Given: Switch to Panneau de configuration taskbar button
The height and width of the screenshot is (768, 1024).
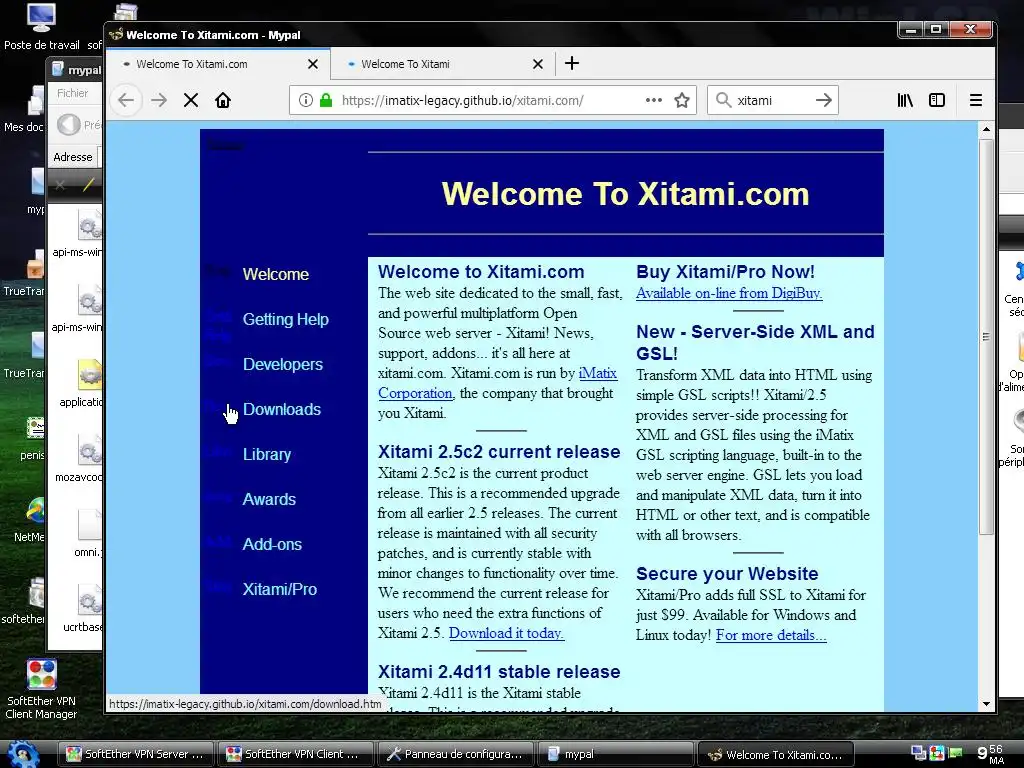Looking at the screenshot, I should (x=456, y=754).
